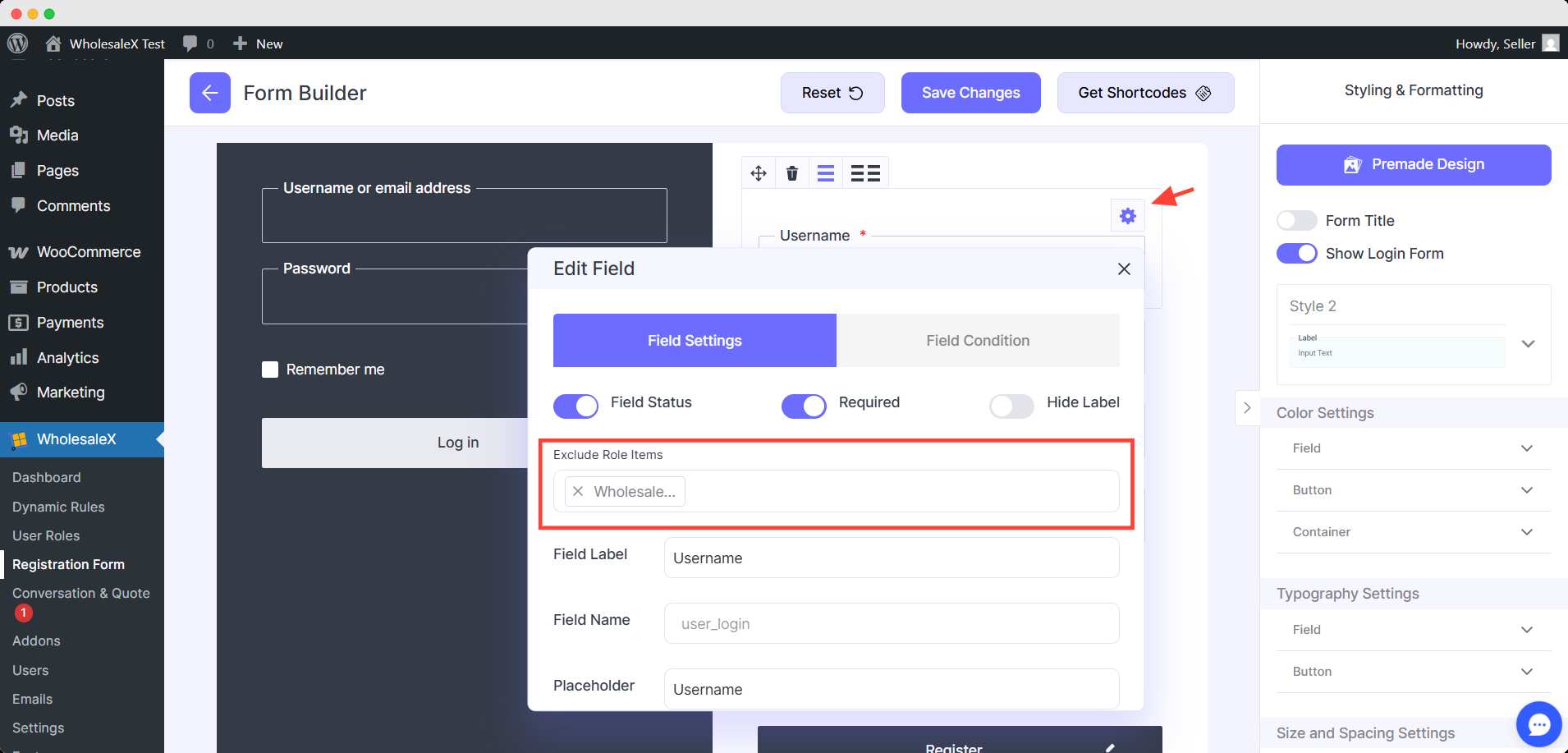Viewport: 1568px width, 753px height.
Task: Select the single-column layout icon
Action: click(x=826, y=173)
